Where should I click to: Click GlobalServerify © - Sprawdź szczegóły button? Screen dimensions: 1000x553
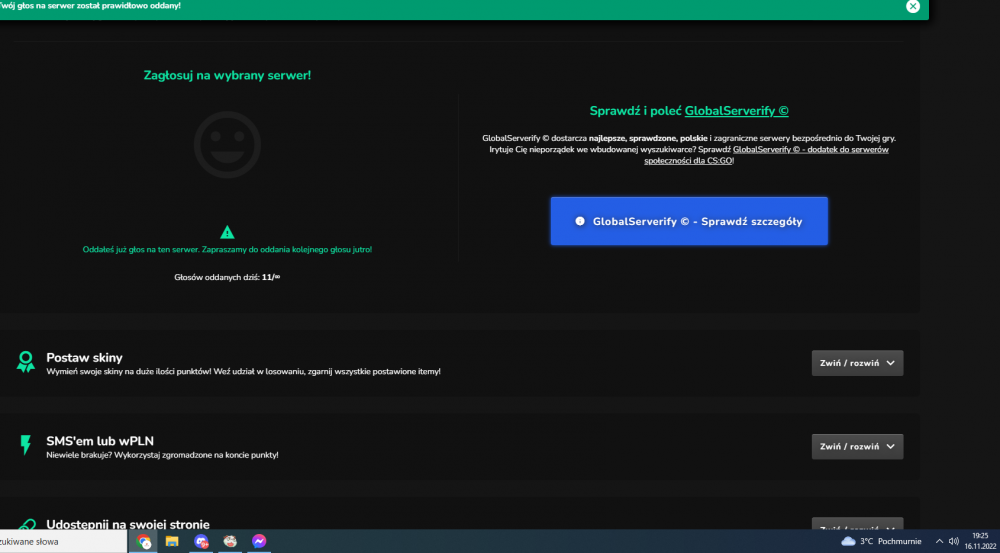[689, 221]
